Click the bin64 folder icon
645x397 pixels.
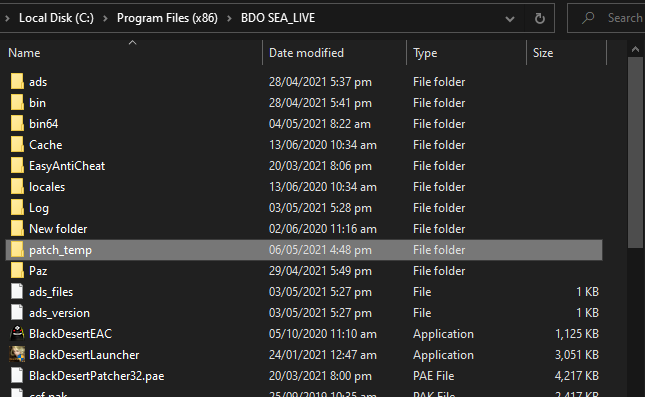pyautogui.click(x=17, y=123)
